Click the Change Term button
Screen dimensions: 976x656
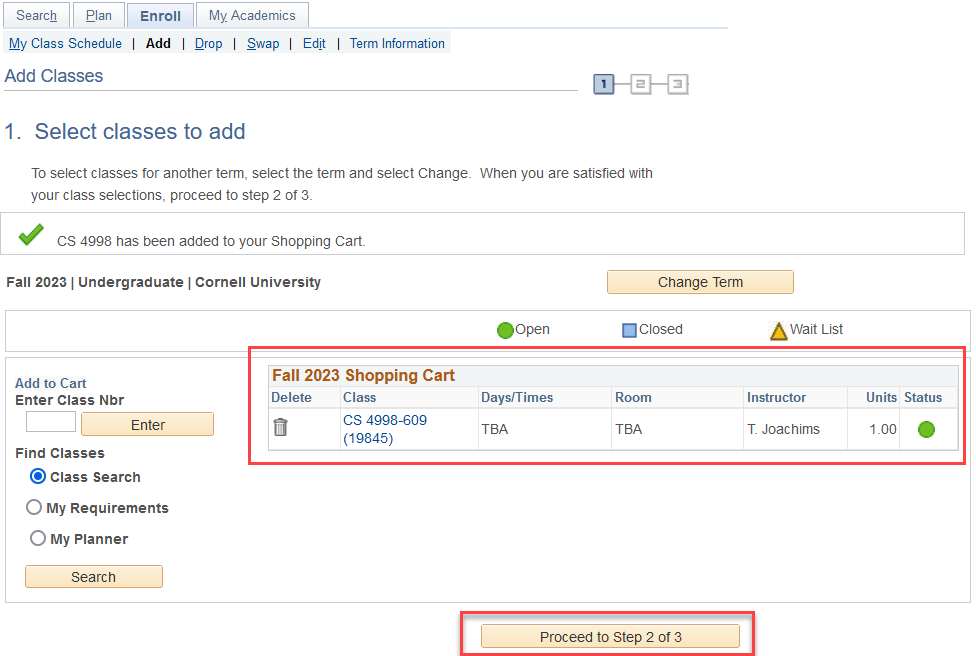(700, 282)
